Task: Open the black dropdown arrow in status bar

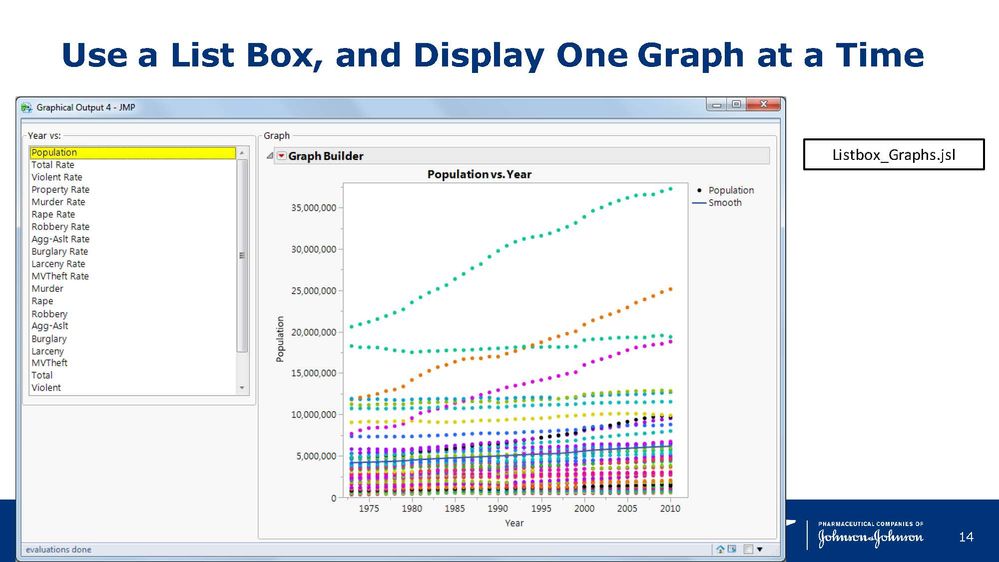Action: pos(759,549)
